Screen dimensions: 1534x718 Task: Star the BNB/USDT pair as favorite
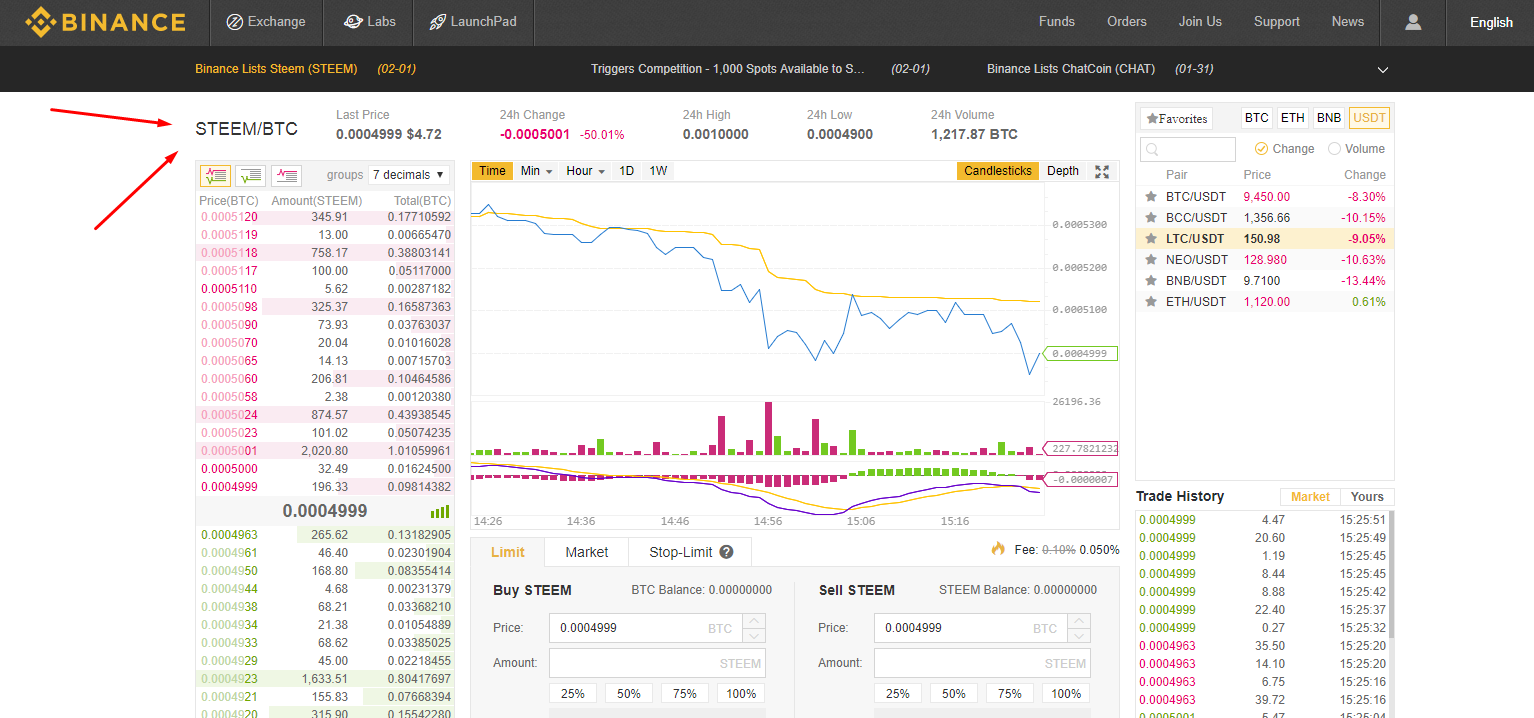pos(1151,281)
